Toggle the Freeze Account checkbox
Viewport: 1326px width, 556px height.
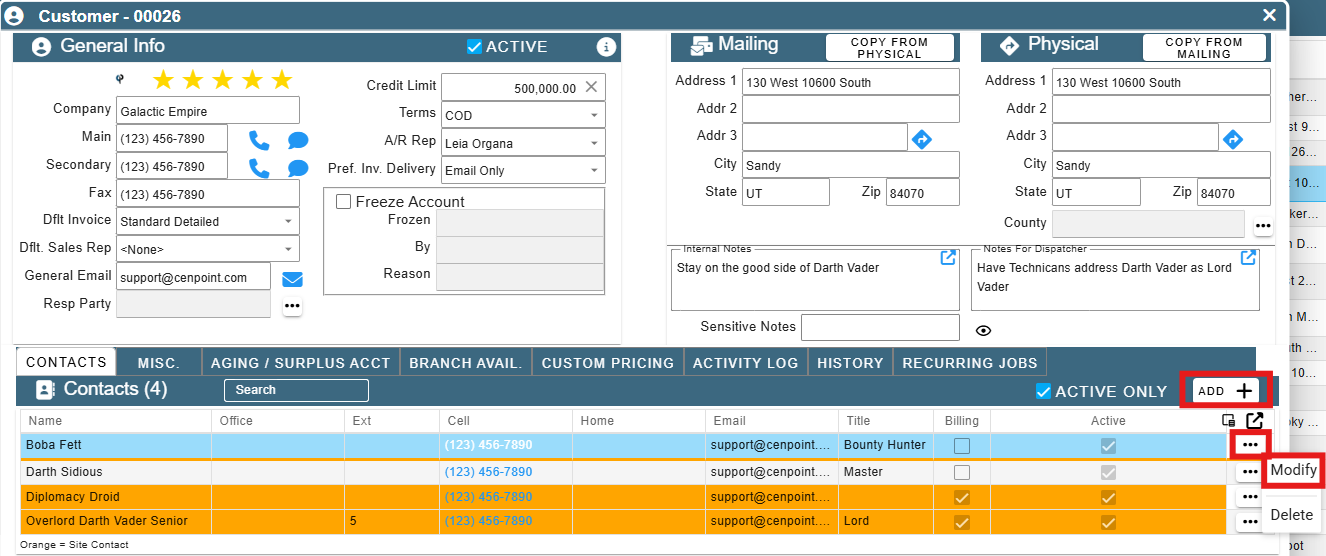(x=343, y=202)
